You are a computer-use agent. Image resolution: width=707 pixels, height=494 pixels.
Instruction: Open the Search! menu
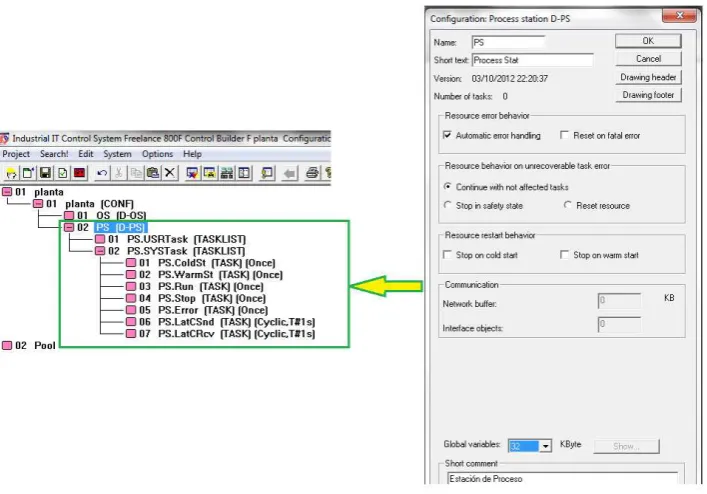click(x=54, y=154)
